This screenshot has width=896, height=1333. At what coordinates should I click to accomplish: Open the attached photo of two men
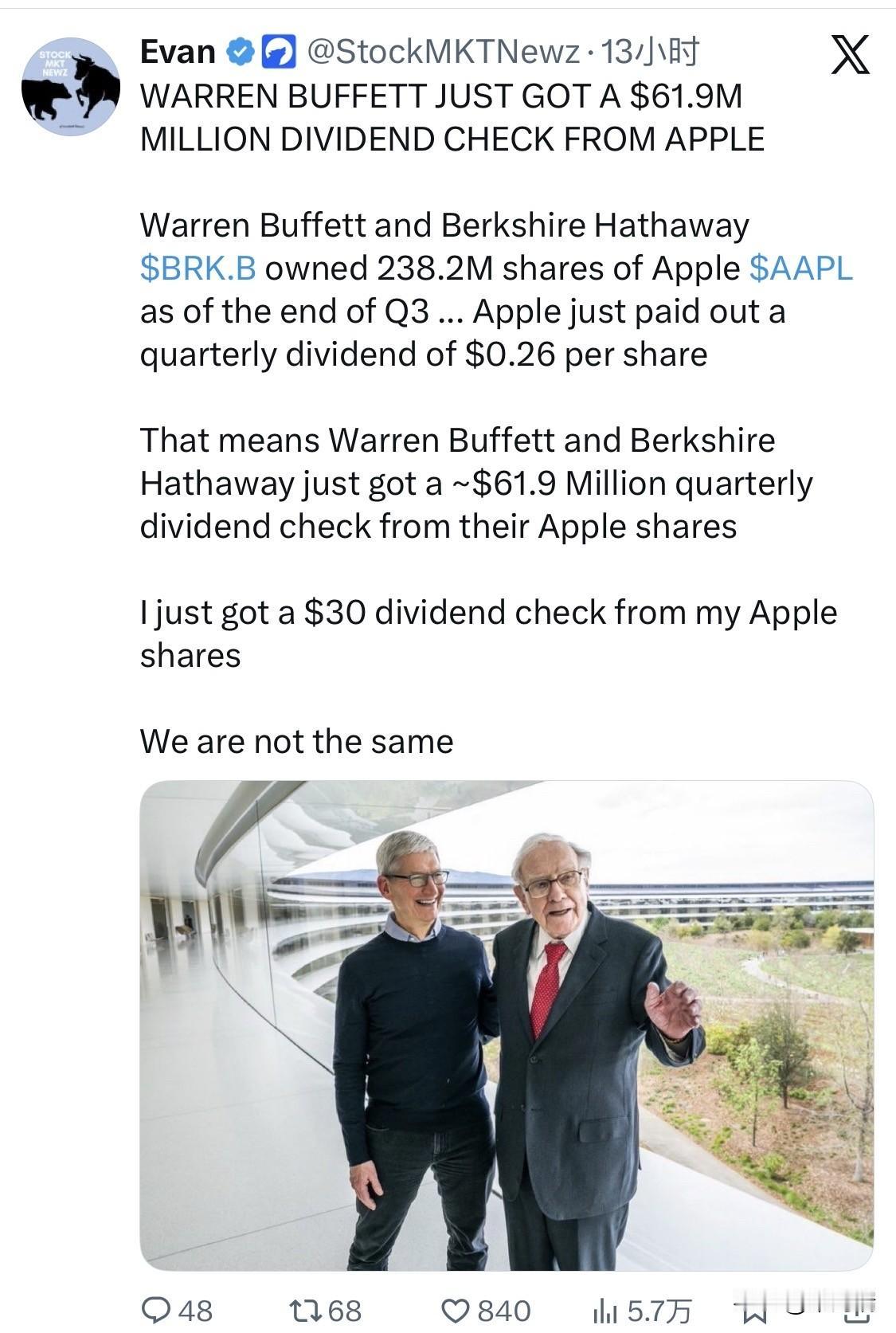tap(507, 1025)
